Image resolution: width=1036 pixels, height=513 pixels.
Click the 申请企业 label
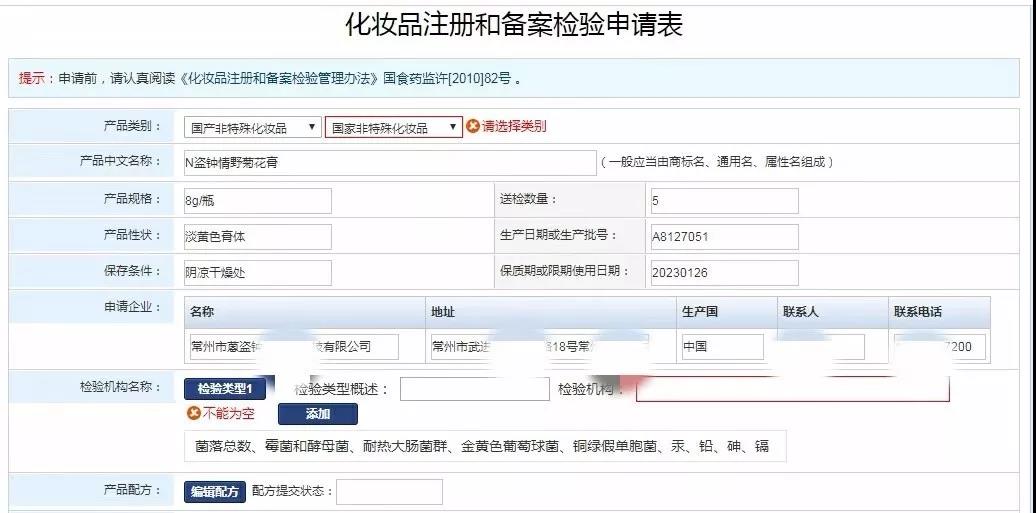click(132, 307)
